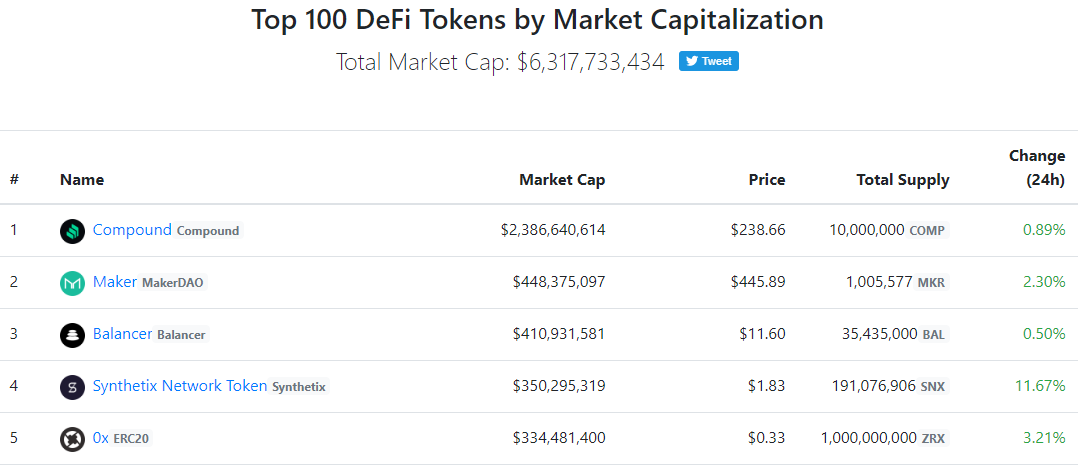1082x468 pixels.
Task: Sort by Total Supply column header
Action: (x=902, y=180)
